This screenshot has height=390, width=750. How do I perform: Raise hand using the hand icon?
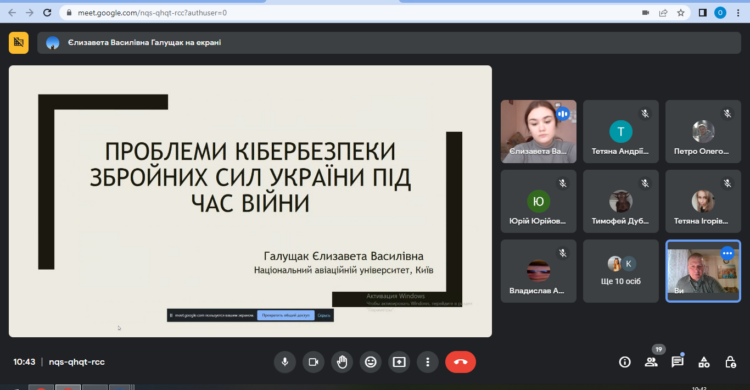342,362
